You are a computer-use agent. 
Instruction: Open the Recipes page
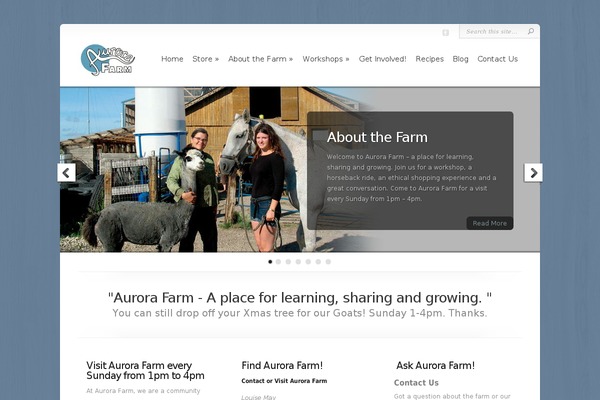coord(429,59)
